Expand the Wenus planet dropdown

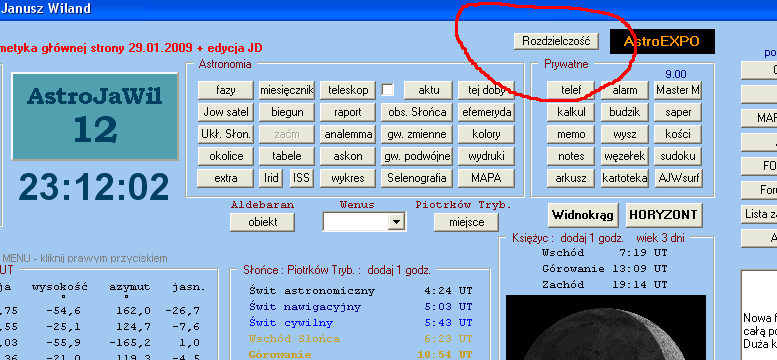(x=395, y=222)
